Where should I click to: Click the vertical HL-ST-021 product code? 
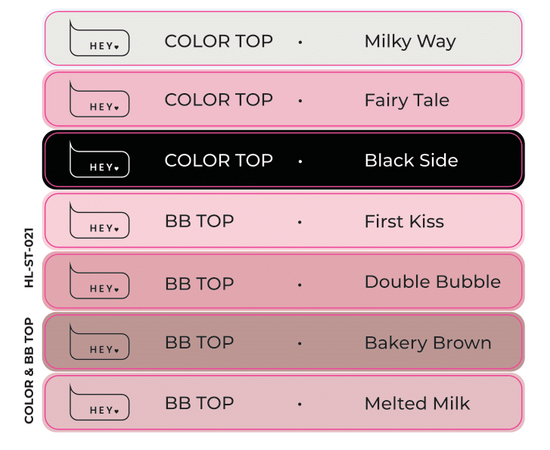click(29, 258)
